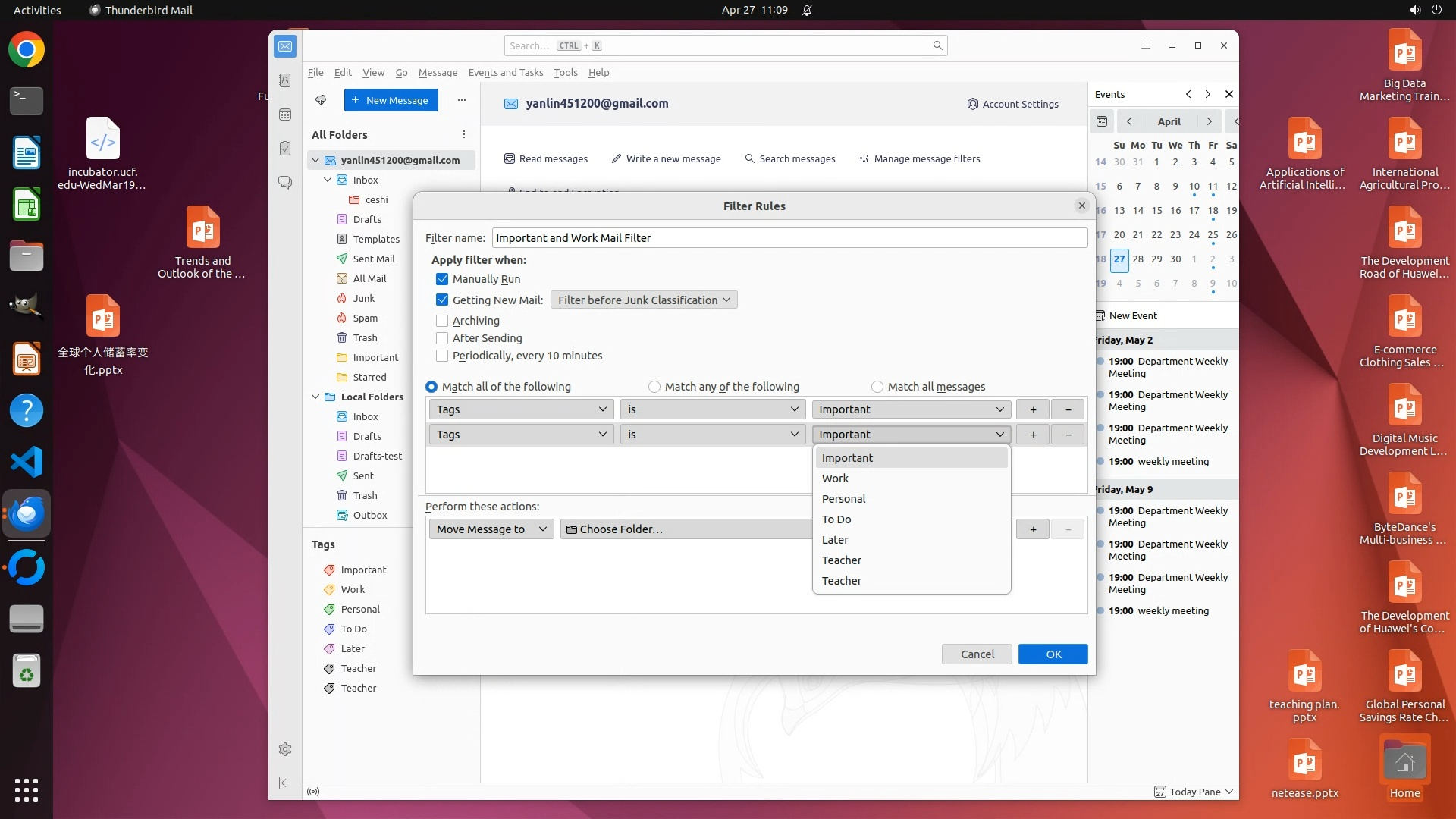
Task: Uncheck the Manually Run checkbox
Action: pos(442,279)
